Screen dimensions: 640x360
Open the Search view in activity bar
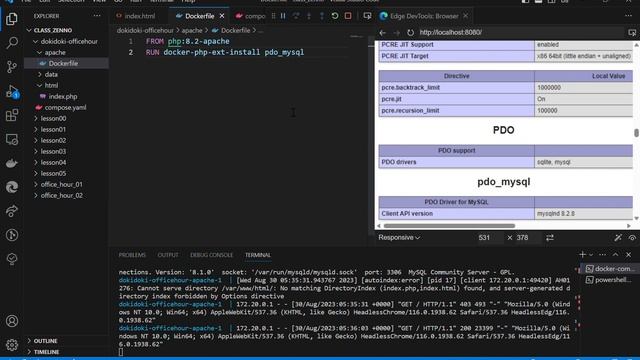pos(12,42)
